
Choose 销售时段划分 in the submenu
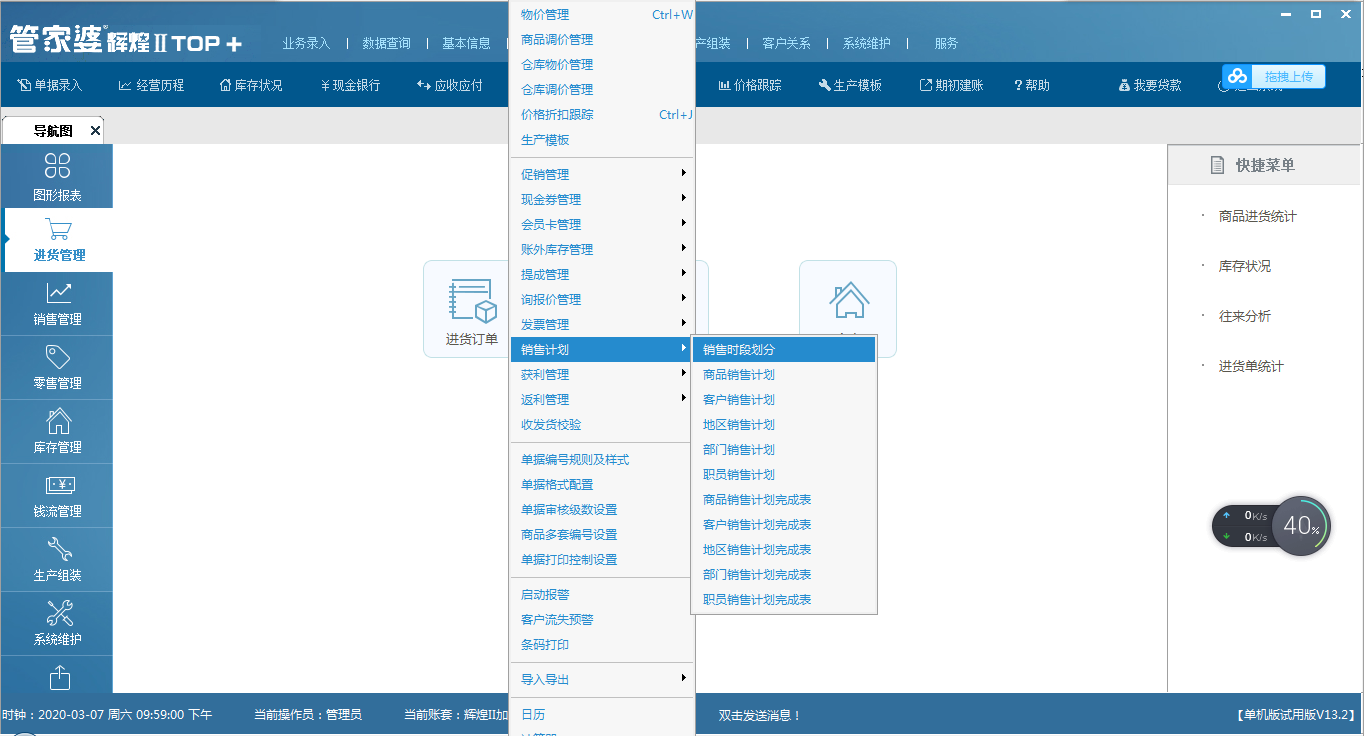click(784, 349)
